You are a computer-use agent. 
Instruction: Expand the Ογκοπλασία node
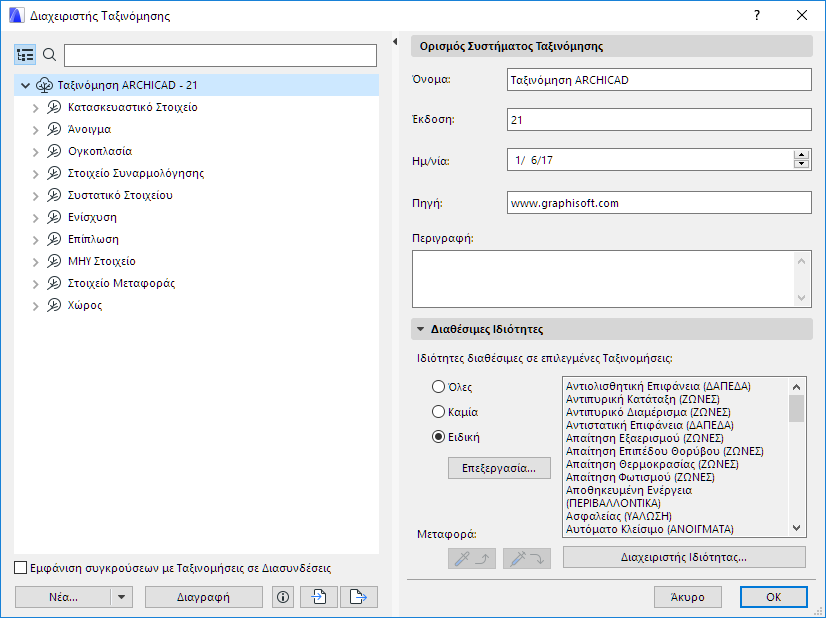coord(35,152)
